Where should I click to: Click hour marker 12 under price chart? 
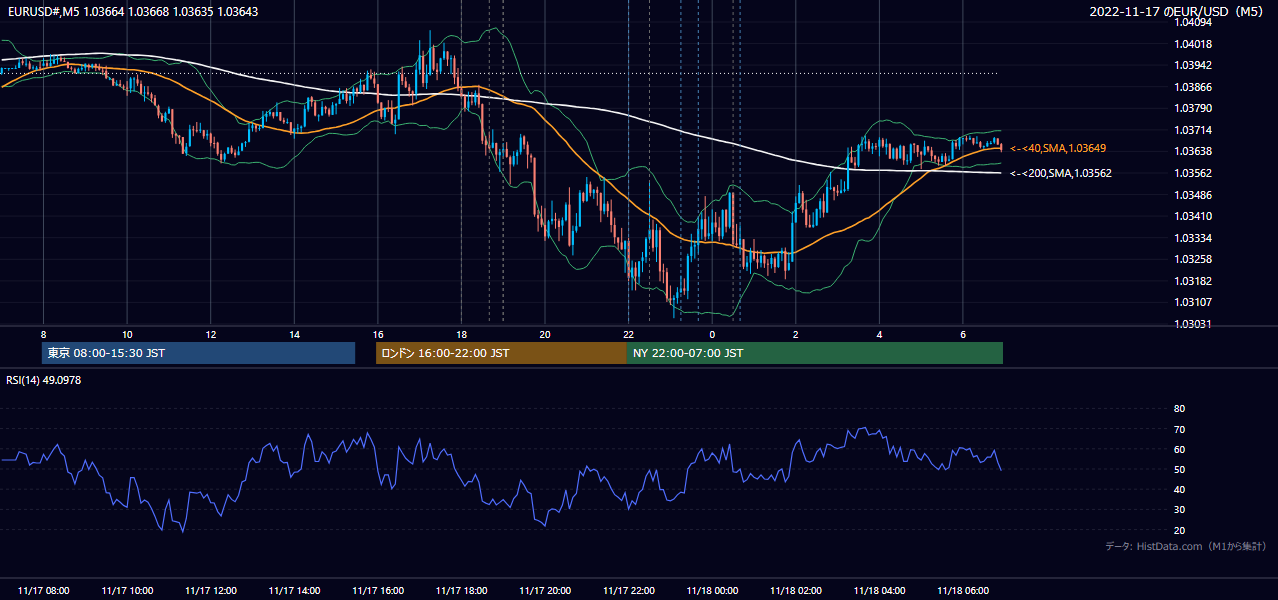[211, 334]
